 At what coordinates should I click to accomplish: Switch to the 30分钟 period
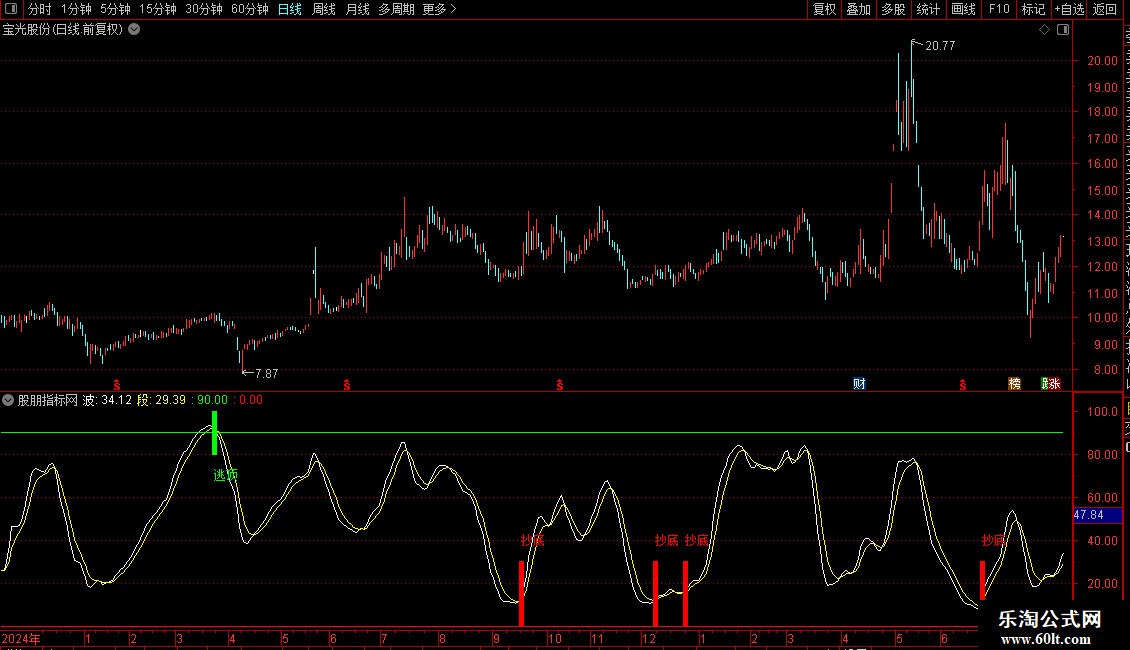coord(204,9)
